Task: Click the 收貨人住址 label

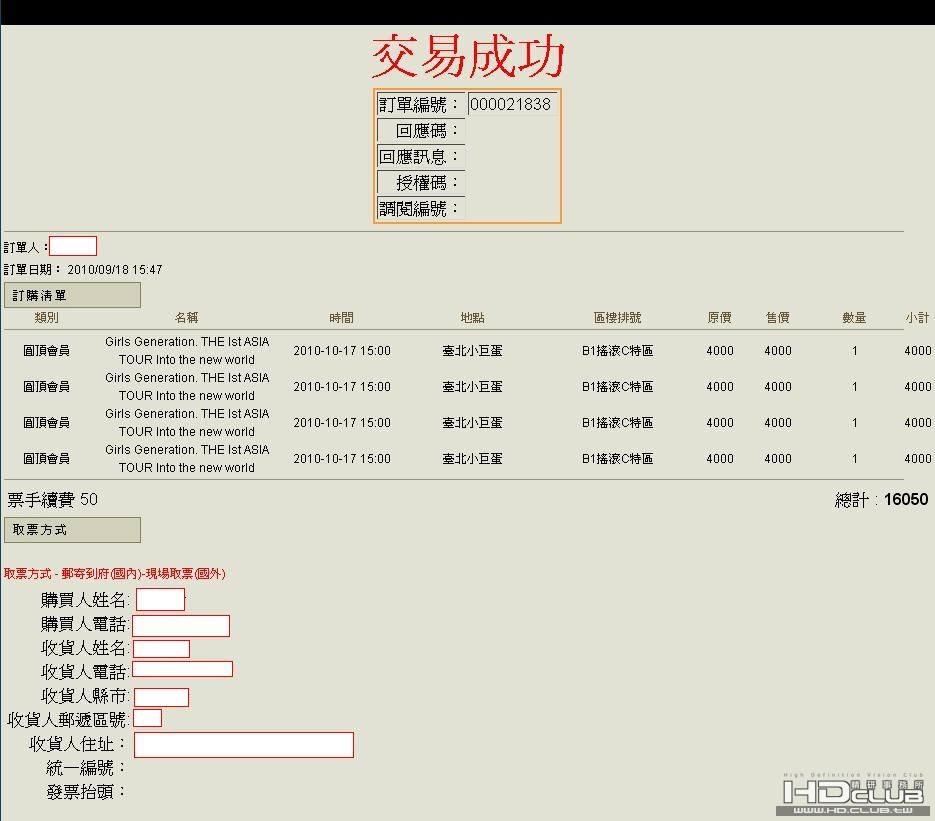Action: 77,744
